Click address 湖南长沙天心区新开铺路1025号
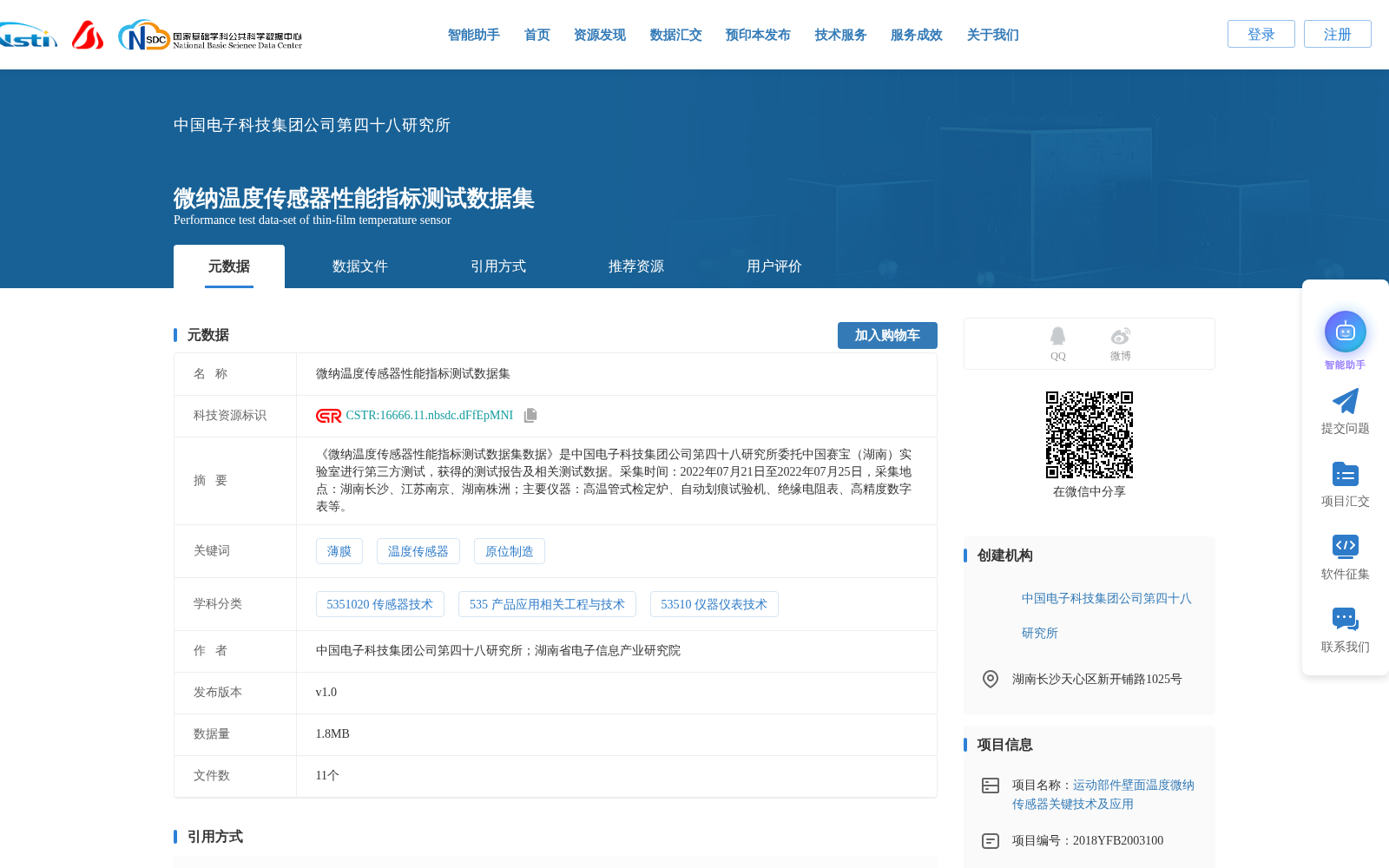This screenshot has width=1389, height=868. [1097, 680]
